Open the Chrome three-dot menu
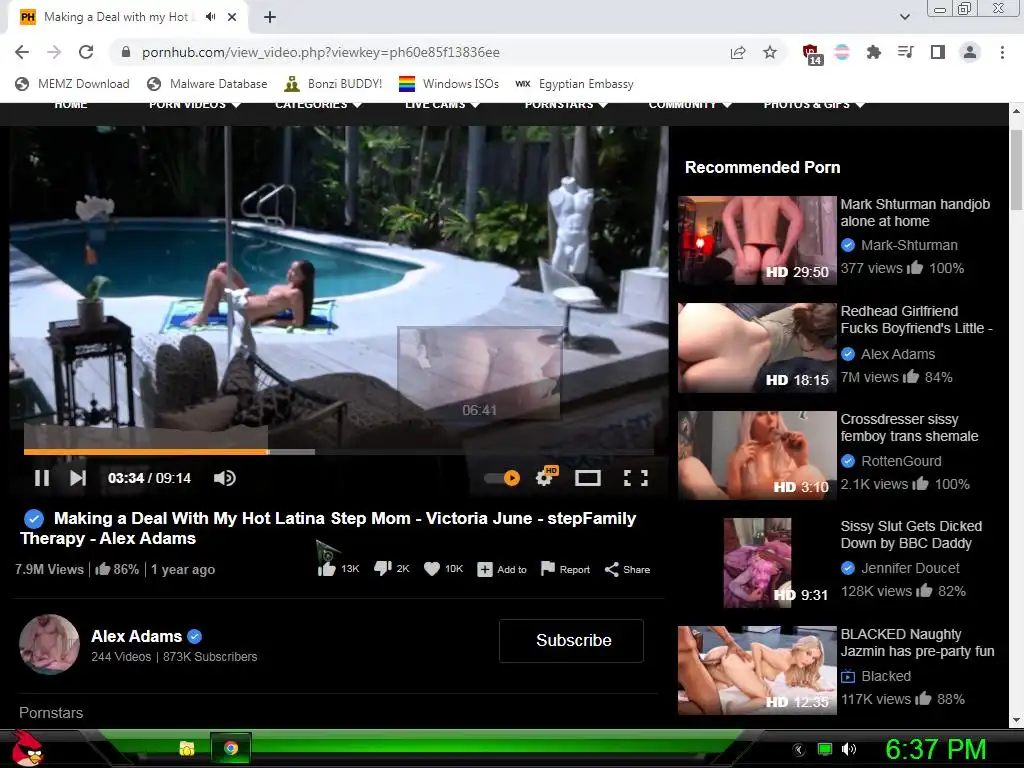Viewport: 1024px width, 768px height. 1002,52
